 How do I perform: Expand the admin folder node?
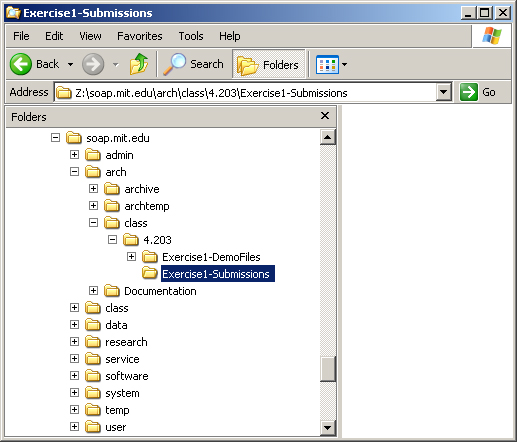click(x=74, y=155)
